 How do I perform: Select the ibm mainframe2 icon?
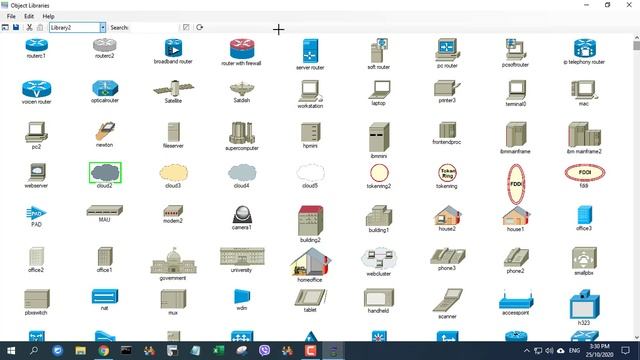click(x=584, y=134)
